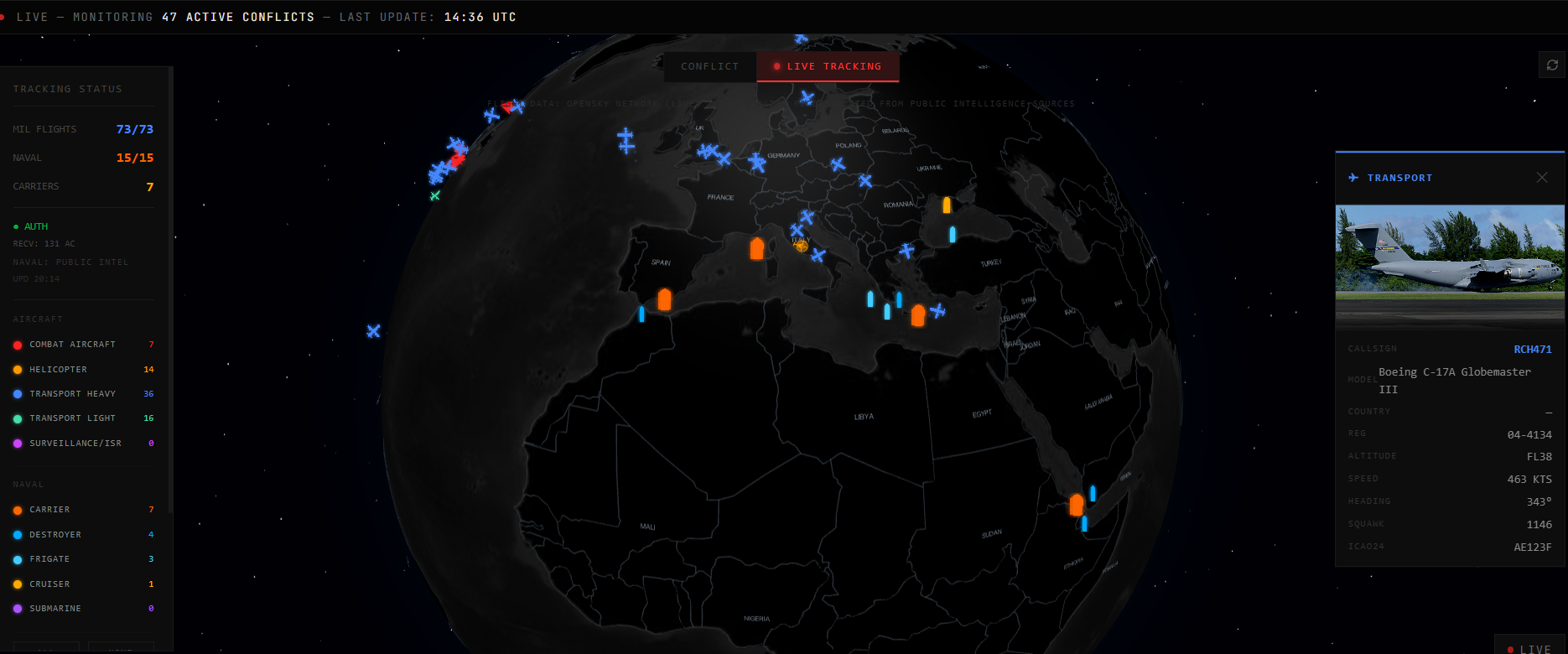Toggle the Surveillance/ISR legend filter
Viewport: 1568px width, 654px height.
click(x=84, y=443)
